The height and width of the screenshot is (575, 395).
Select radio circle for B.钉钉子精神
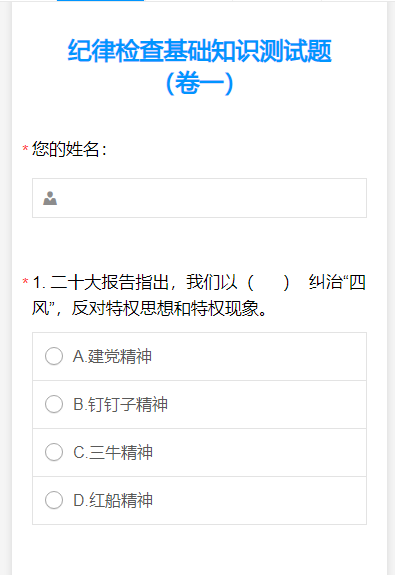point(54,404)
